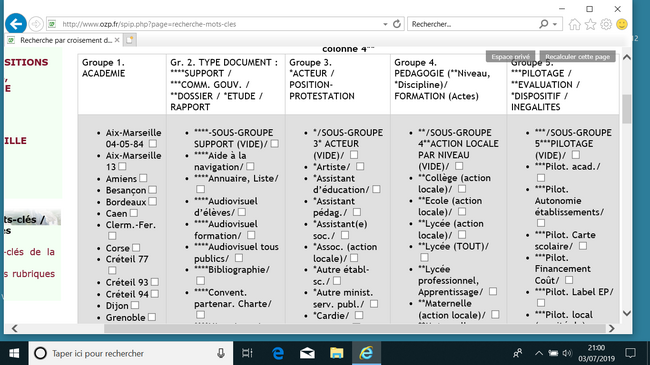Enable the *Artiste/ checkbox
The image size is (650, 365).
(x=360, y=166)
